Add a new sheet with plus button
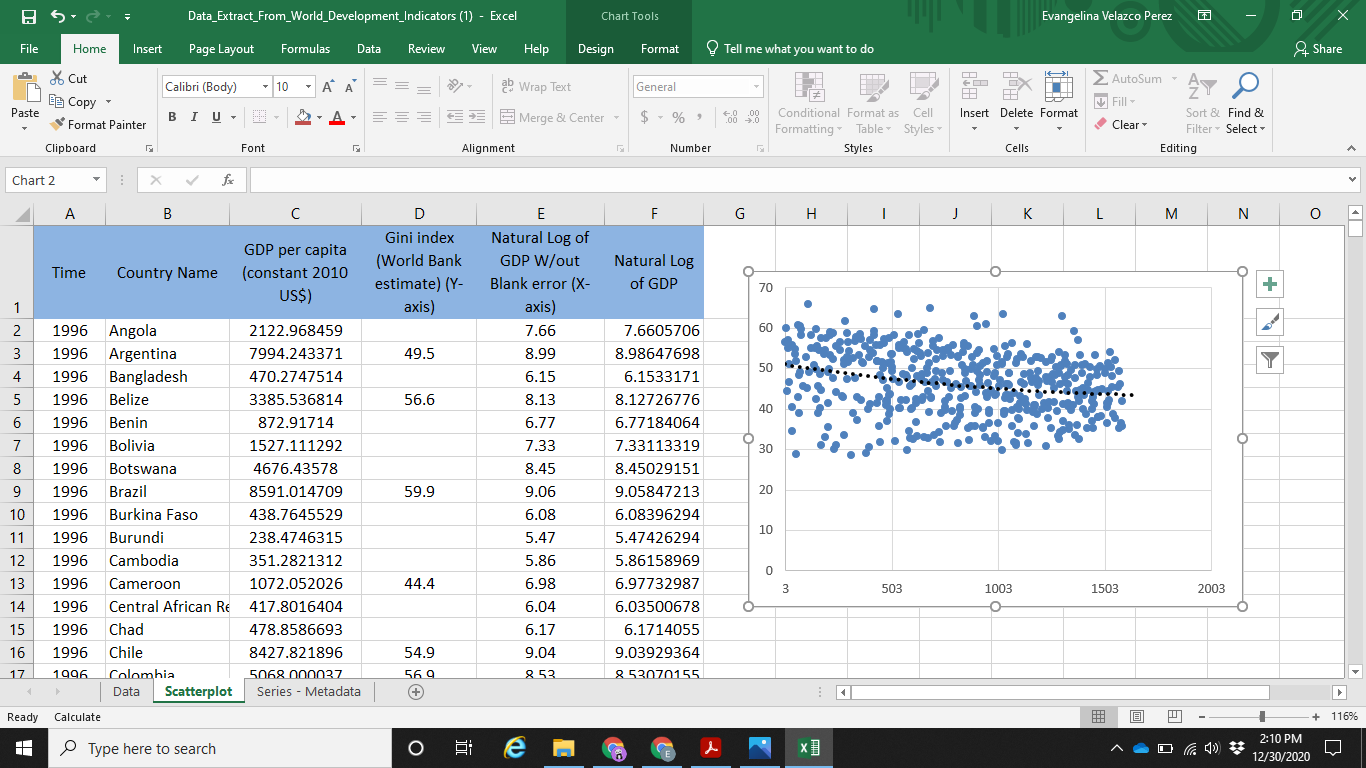The image size is (1366, 768). pyautogui.click(x=416, y=692)
